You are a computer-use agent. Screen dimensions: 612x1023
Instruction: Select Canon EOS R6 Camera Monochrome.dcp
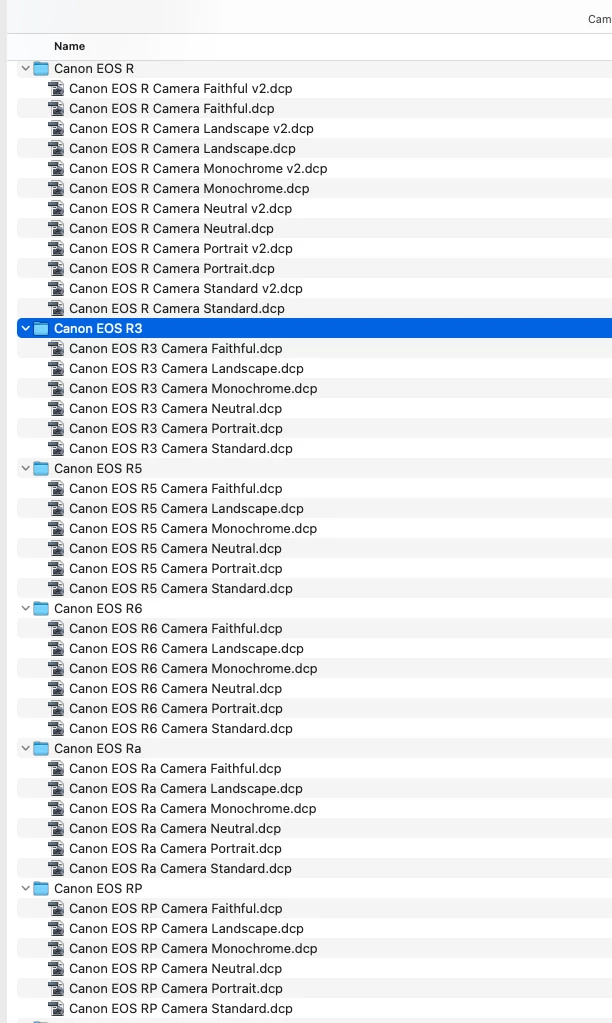tap(193, 668)
